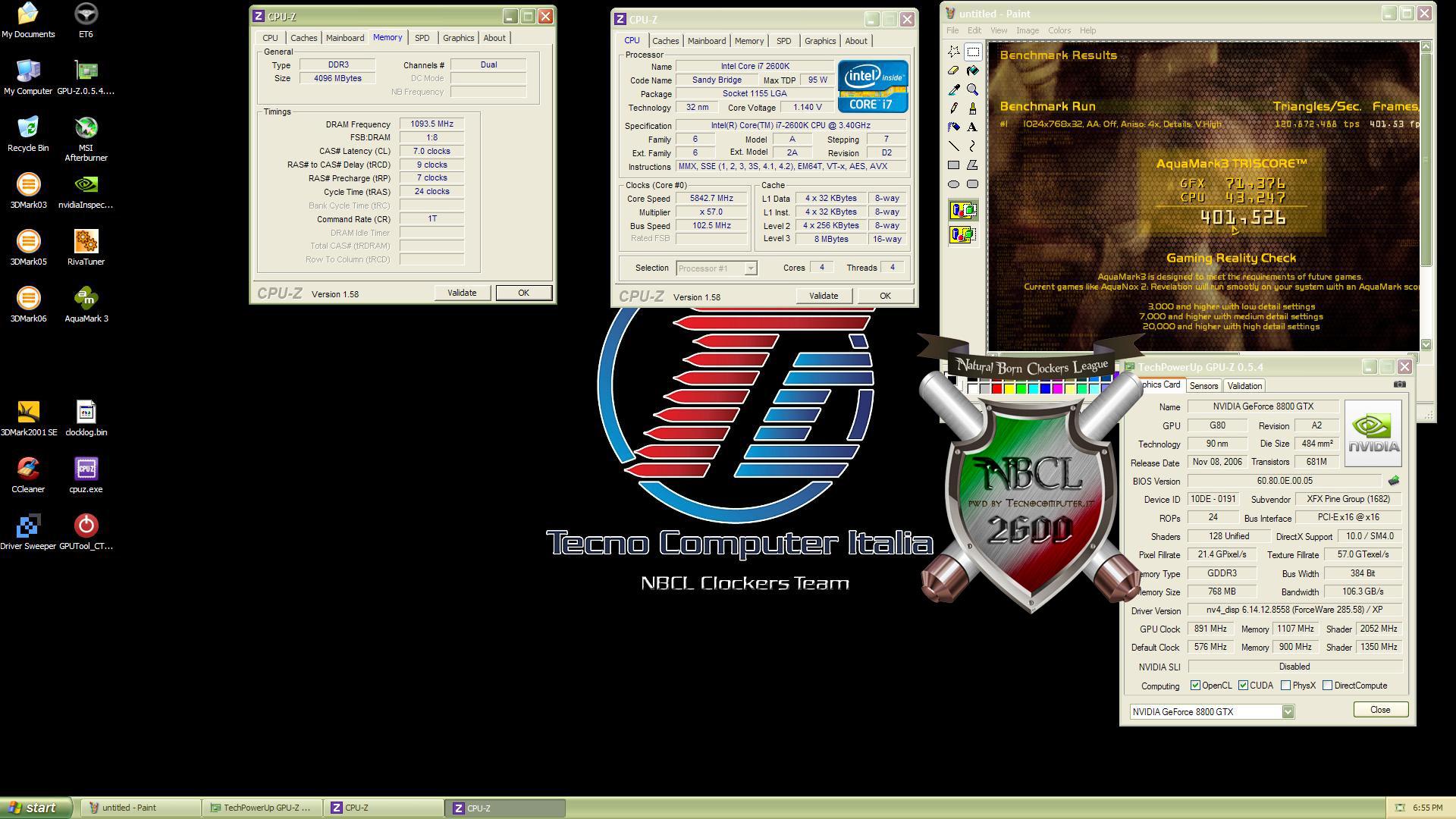1456x819 pixels.
Task: Pick the blue color swatch in Paint palette
Action: click(1045, 389)
